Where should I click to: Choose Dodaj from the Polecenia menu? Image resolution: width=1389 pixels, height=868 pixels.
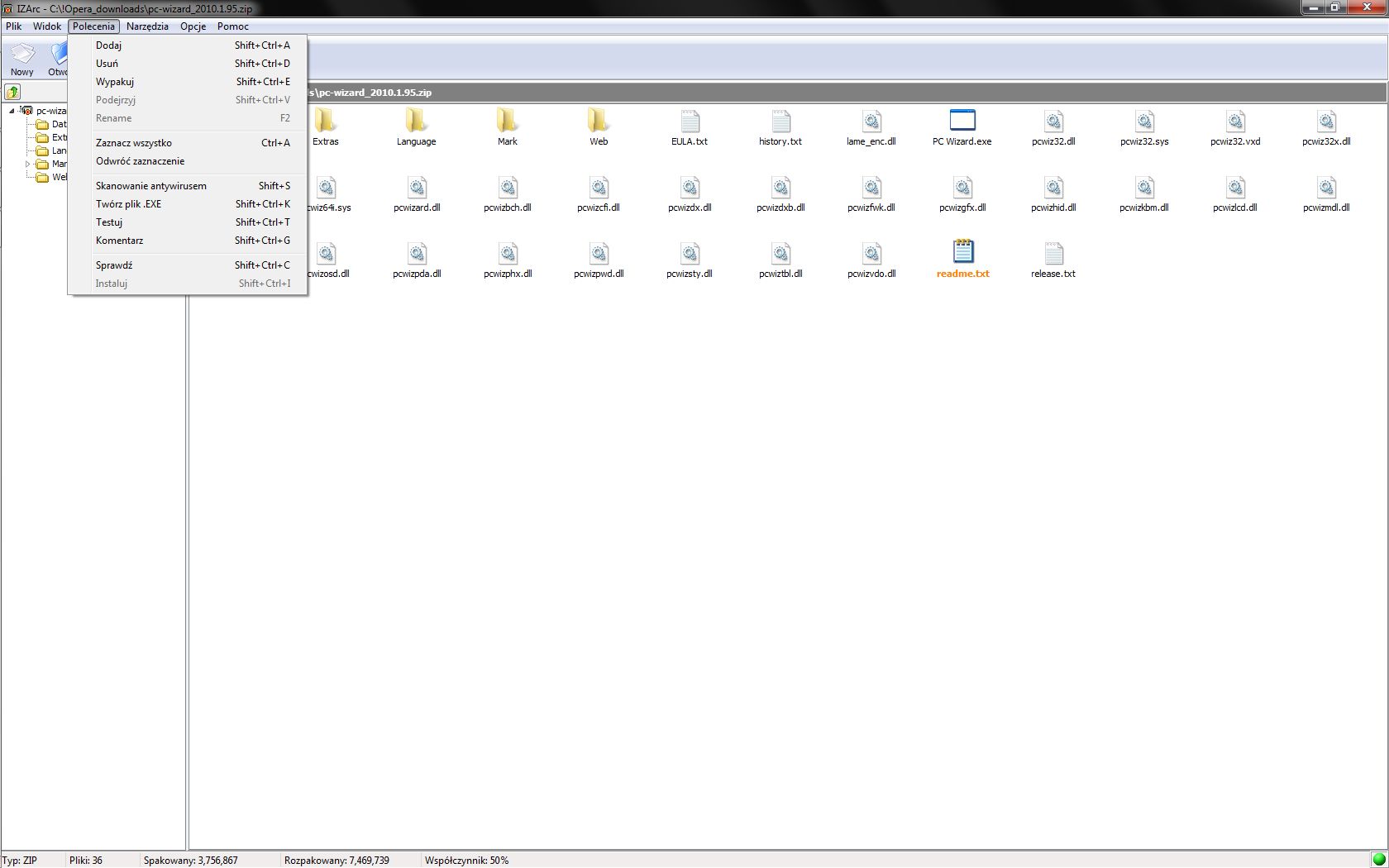189,45
